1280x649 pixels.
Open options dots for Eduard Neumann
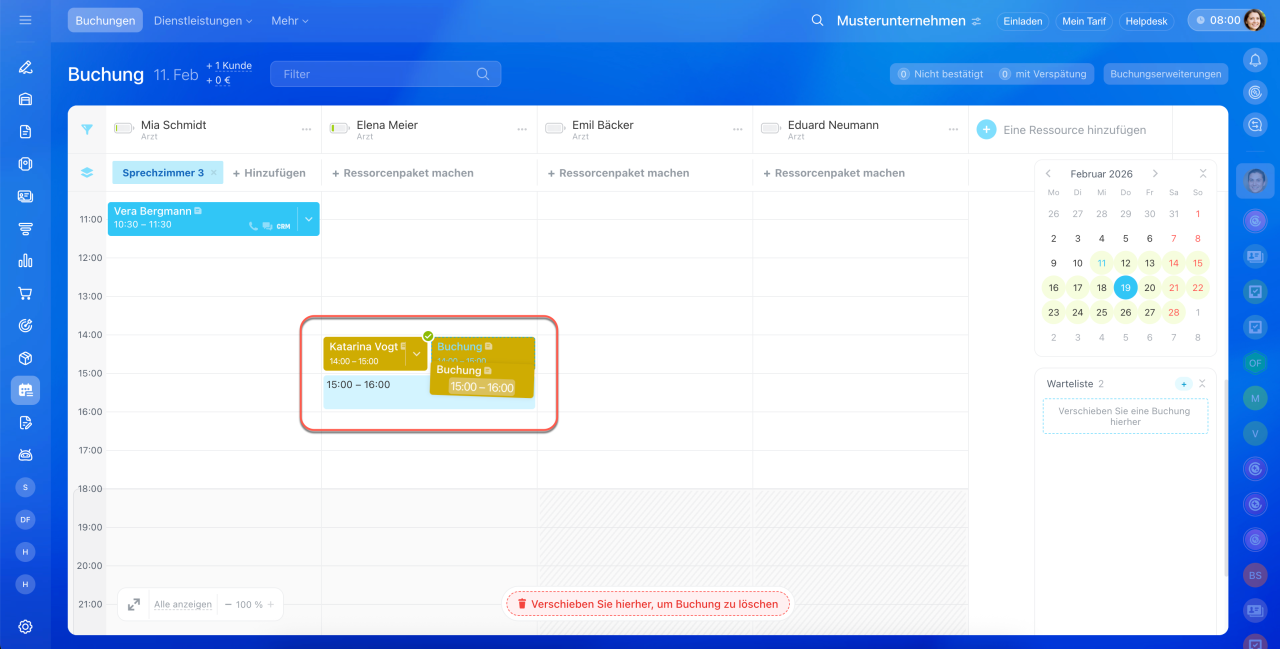953,130
